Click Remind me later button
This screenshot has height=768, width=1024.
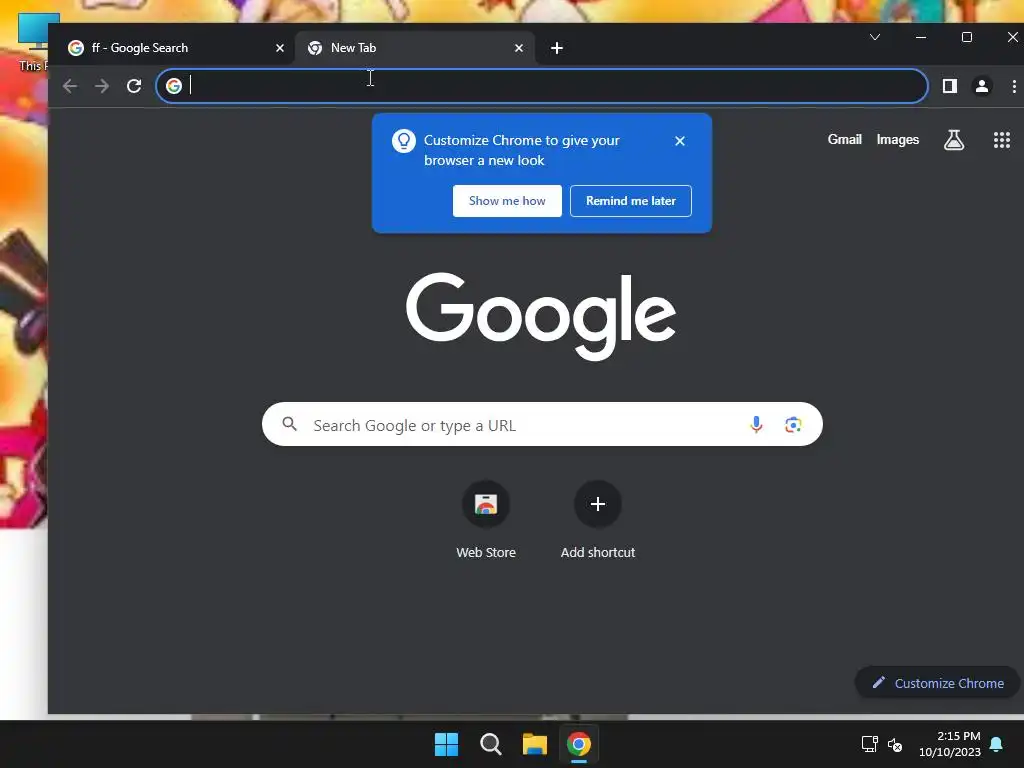631,201
